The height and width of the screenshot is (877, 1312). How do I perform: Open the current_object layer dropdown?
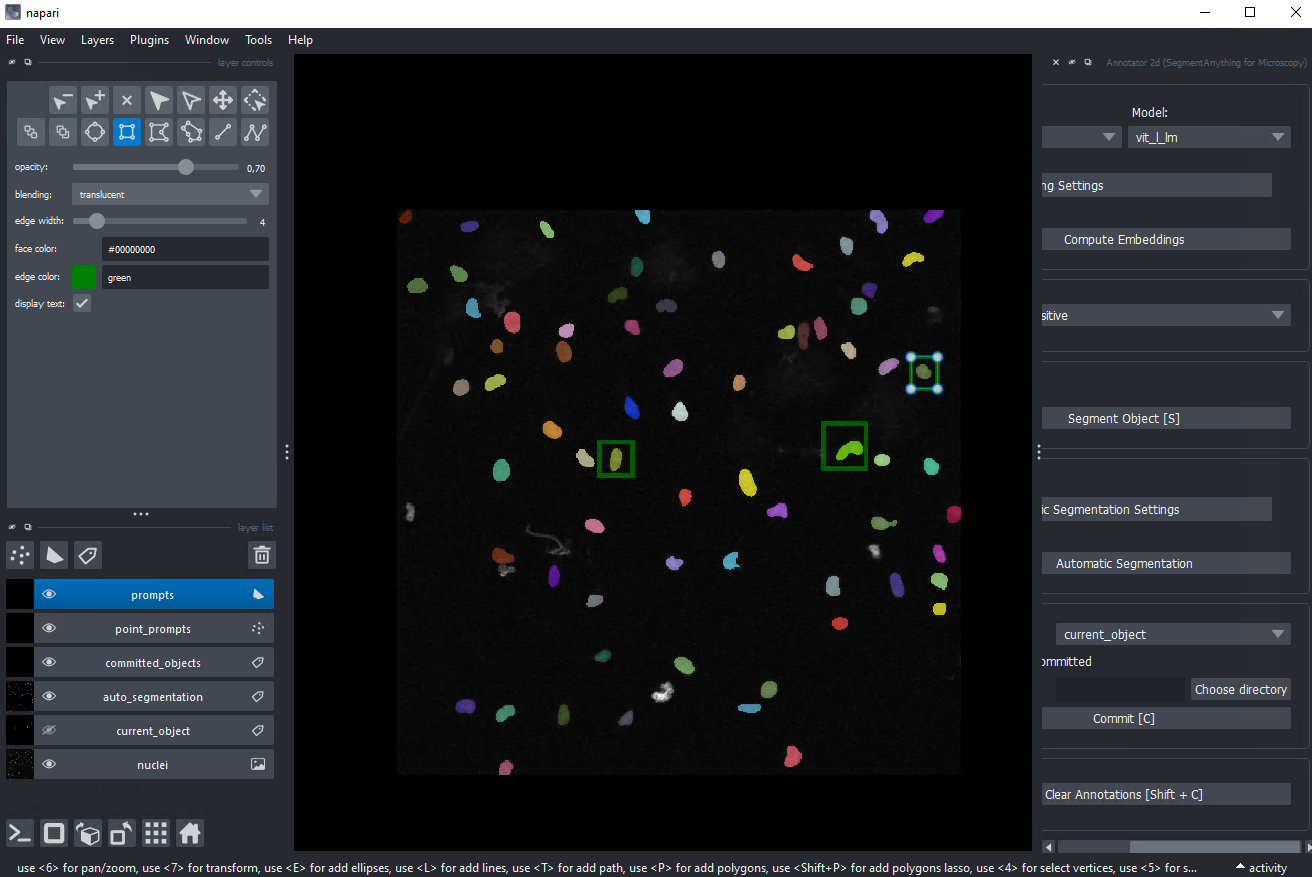click(1173, 634)
